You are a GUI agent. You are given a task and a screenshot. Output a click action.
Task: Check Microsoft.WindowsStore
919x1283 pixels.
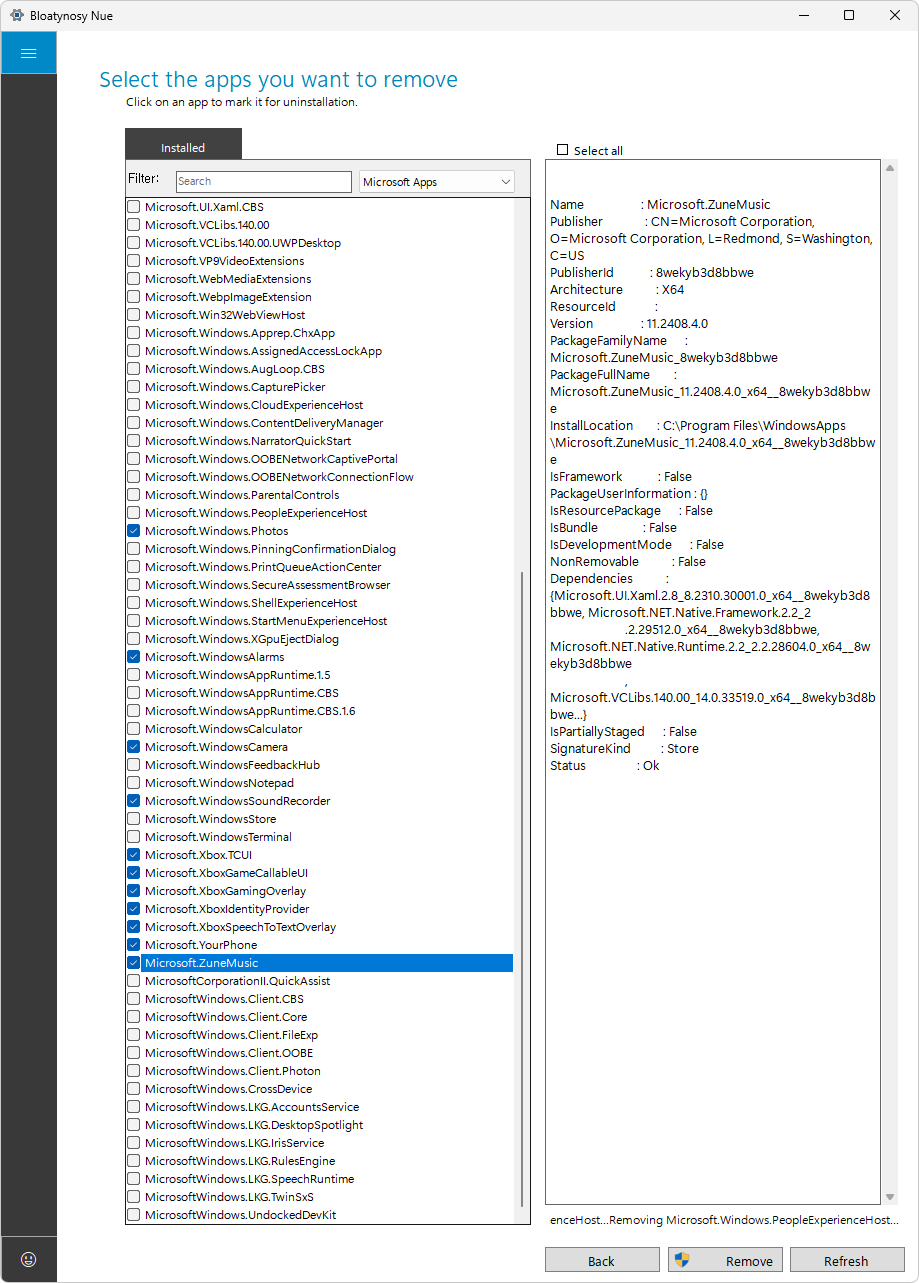pyautogui.click(x=134, y=819)
